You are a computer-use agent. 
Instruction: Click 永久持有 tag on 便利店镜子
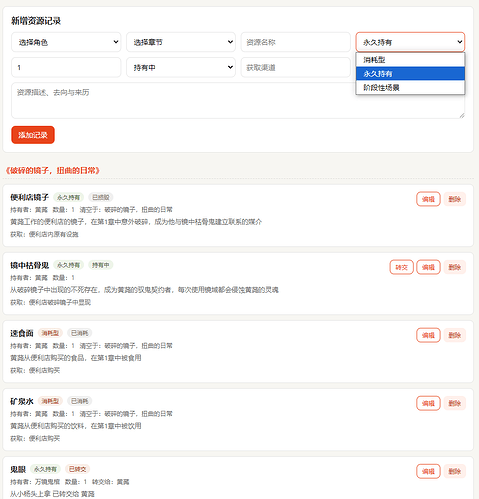click(68, 197)
